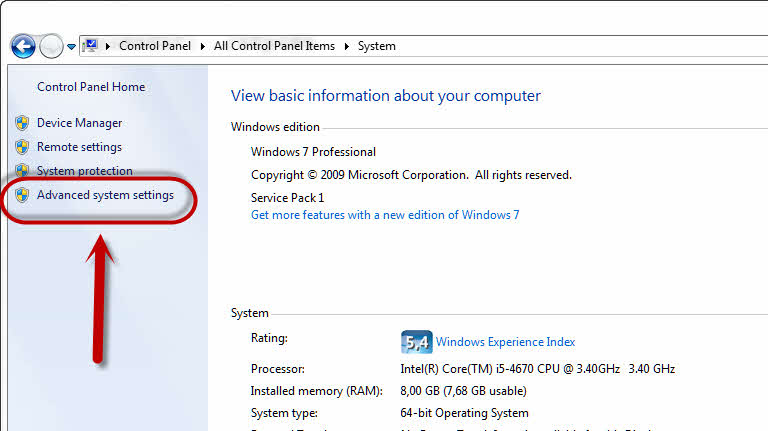
Task: Select the Control Panel breadcrumb
Action: click(x=155, y=46)
